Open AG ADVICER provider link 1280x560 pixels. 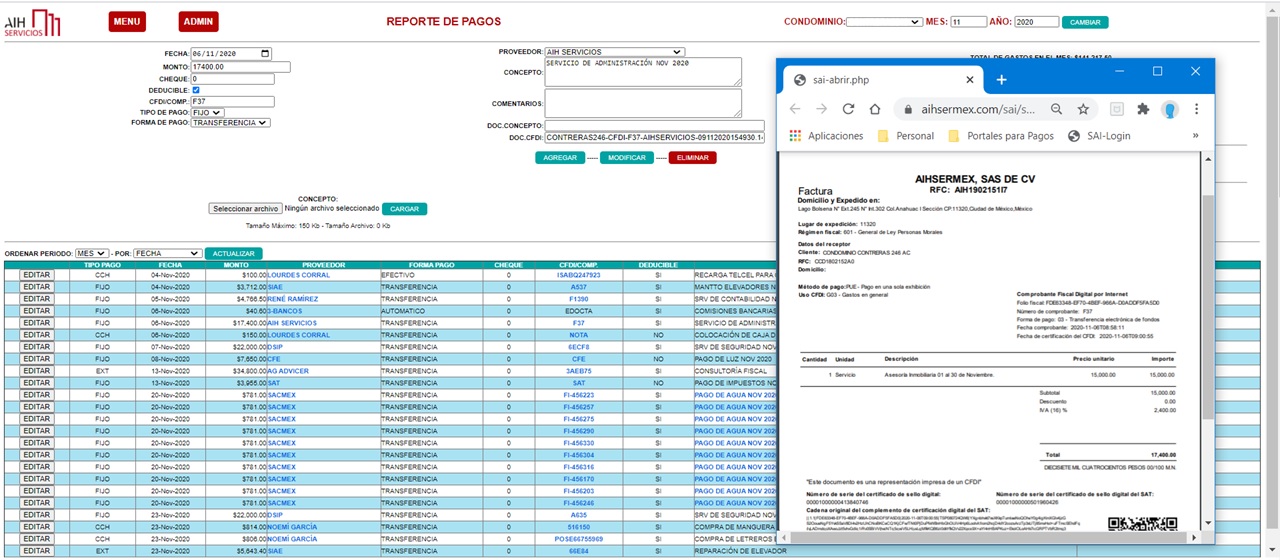pos(288,371)
